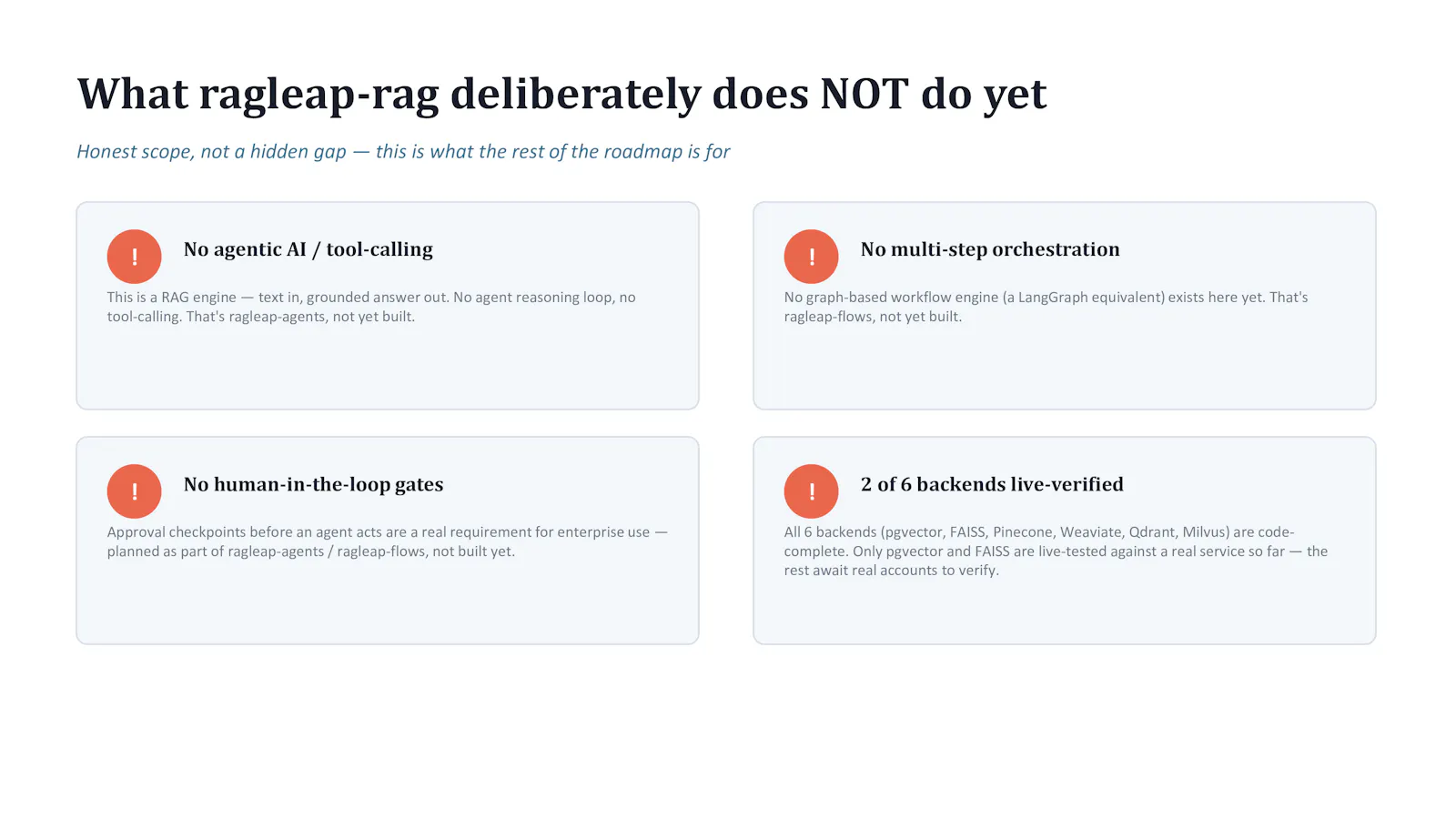This screenshot has height=819, width=1456.
Task: Click the heading 'No agentic AI / tool-calling'
Action: (308, 249)
